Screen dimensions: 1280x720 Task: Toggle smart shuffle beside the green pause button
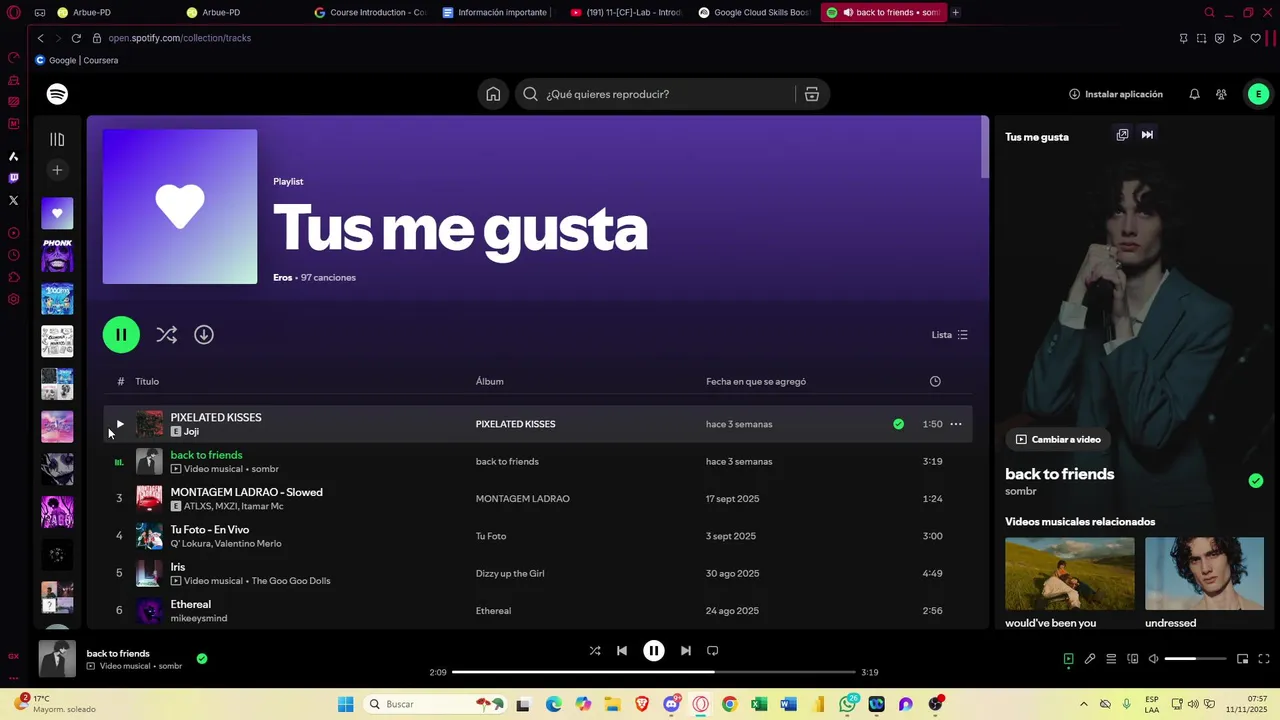tap(166, 335)
